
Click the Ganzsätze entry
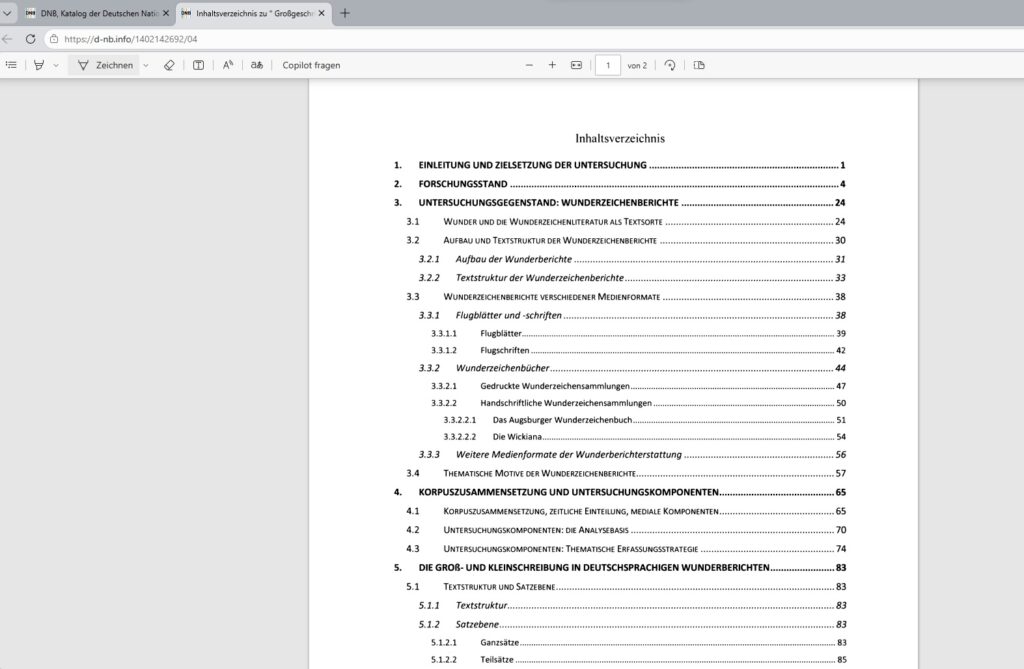638,643
